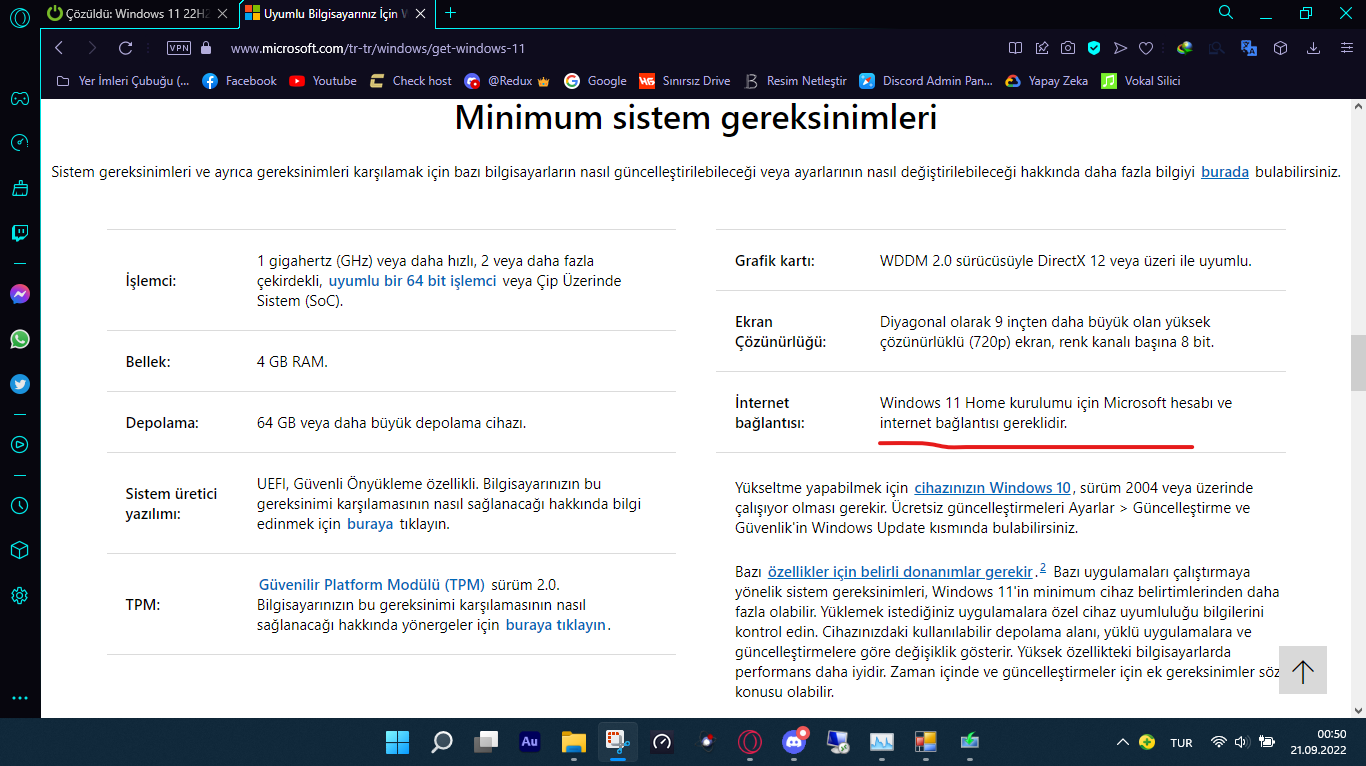
Task: Open the @Redux bookmark
Action: pos(507,81)
